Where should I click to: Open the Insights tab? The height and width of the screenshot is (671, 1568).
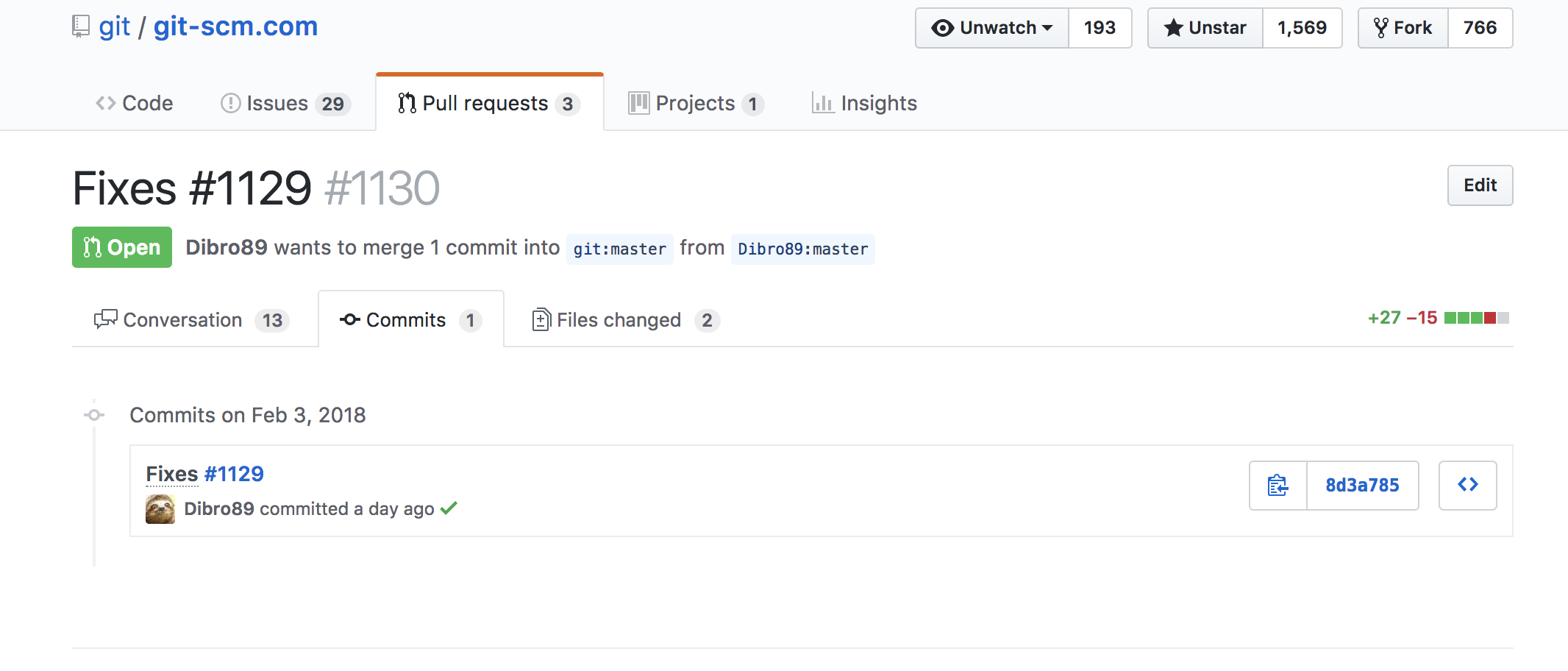coord(864,103)
